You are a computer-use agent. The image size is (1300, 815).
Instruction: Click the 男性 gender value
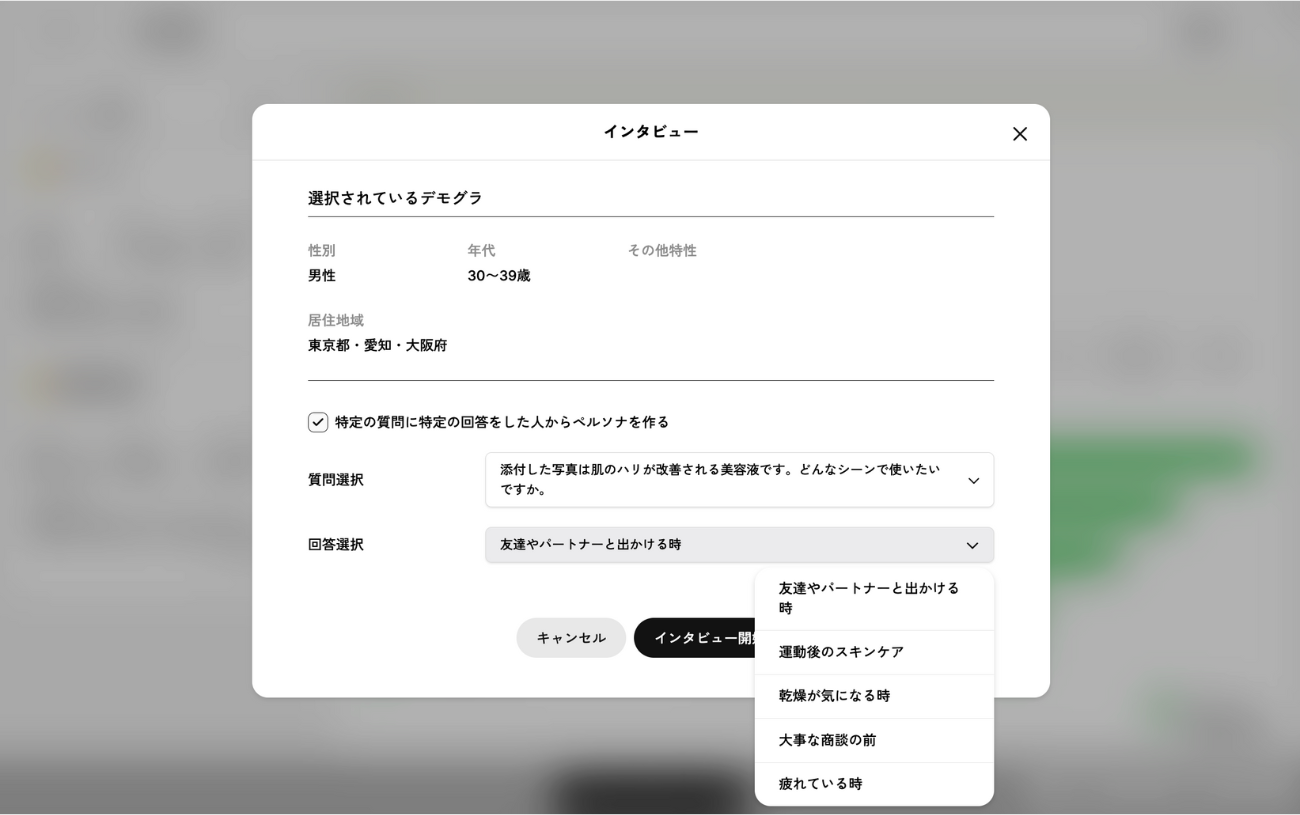tap(322, 276)
